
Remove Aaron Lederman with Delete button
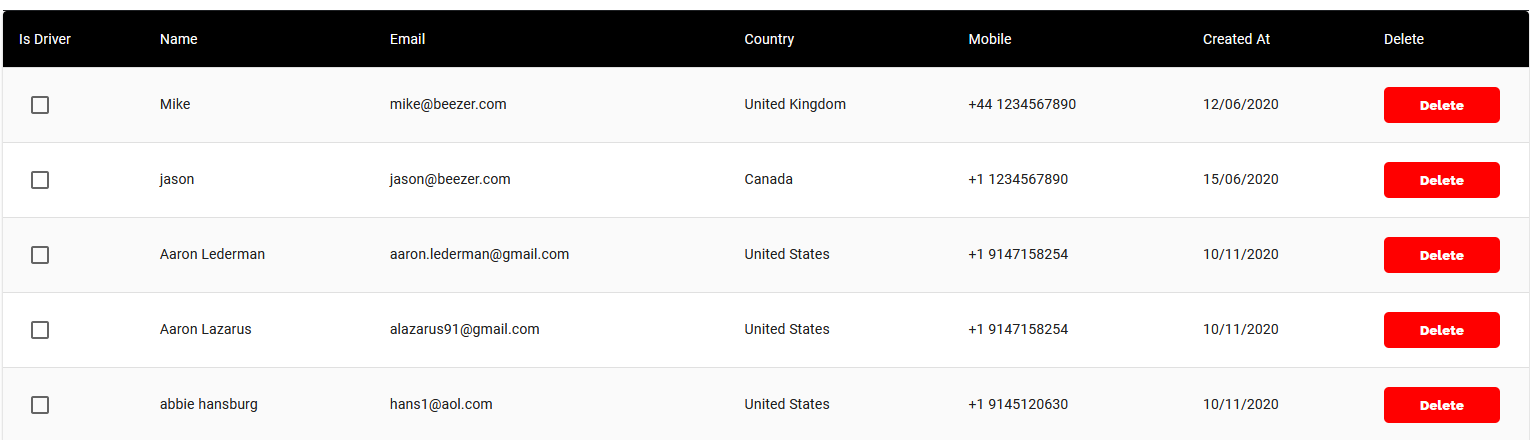[x=1441, y=255]
